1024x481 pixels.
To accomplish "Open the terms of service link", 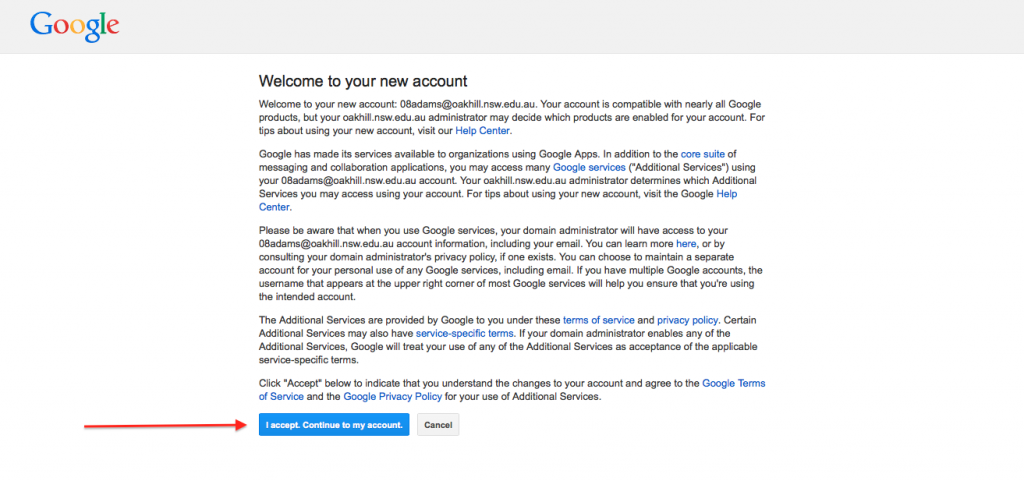I will (598, 320).
